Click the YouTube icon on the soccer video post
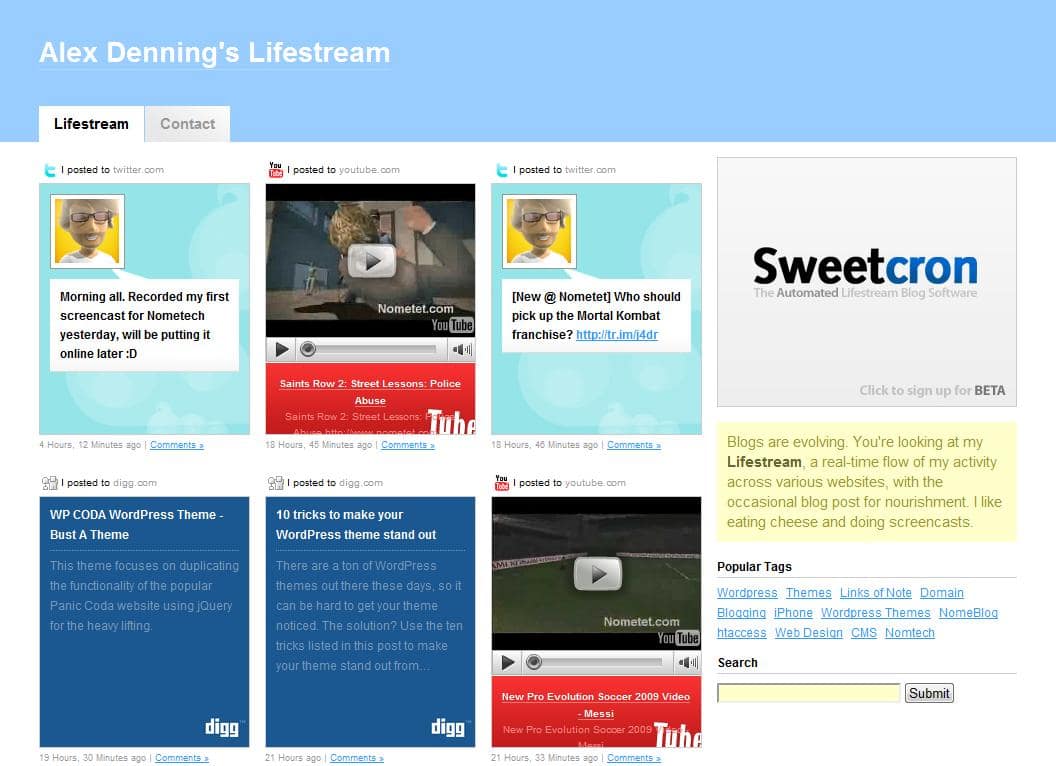The height and width of the screenshot is (766, 1056). point(501,482)
